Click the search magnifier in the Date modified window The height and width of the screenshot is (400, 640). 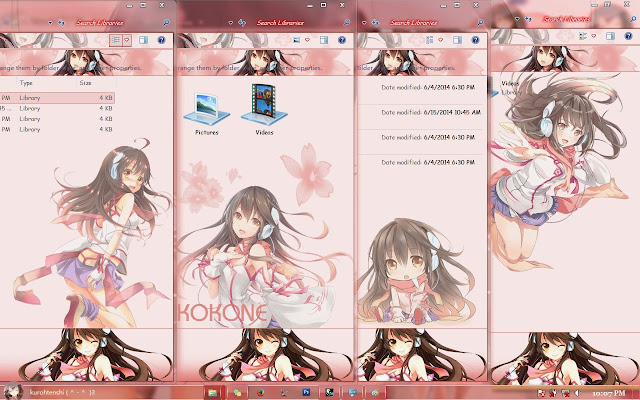[480, 23]
